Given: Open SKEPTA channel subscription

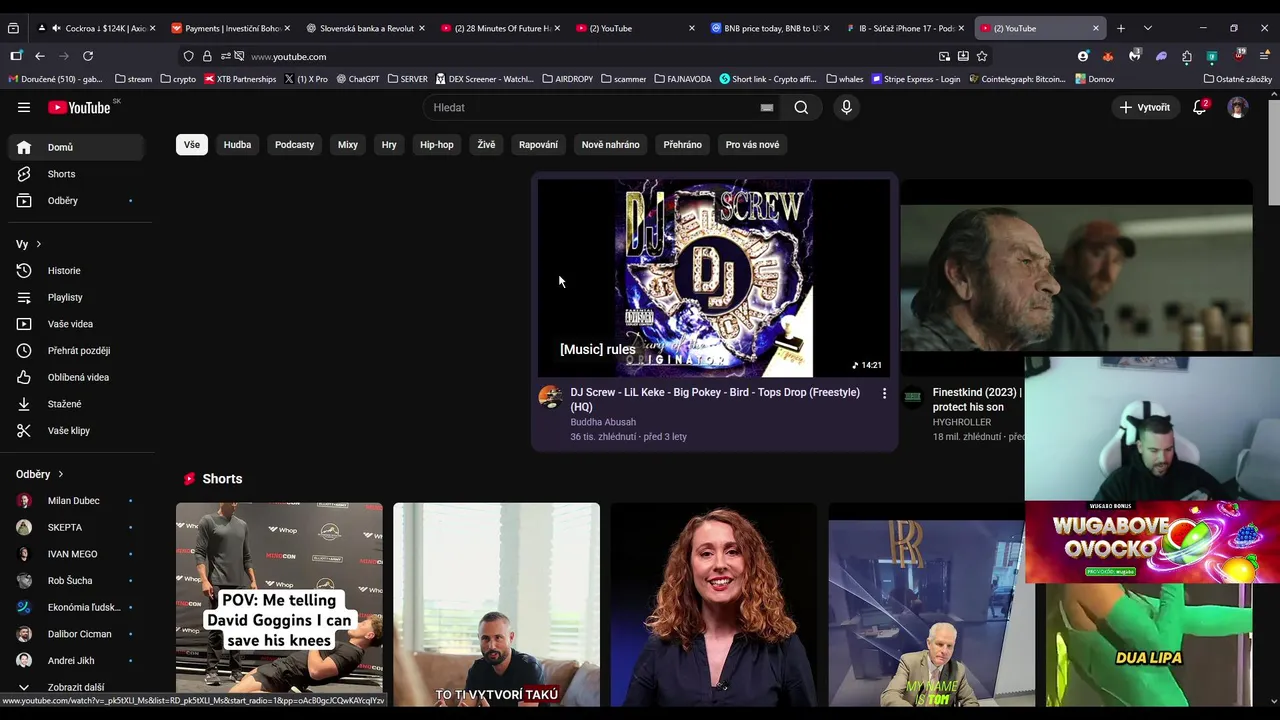Looking at the screenshot, I should tap(77, 527).
